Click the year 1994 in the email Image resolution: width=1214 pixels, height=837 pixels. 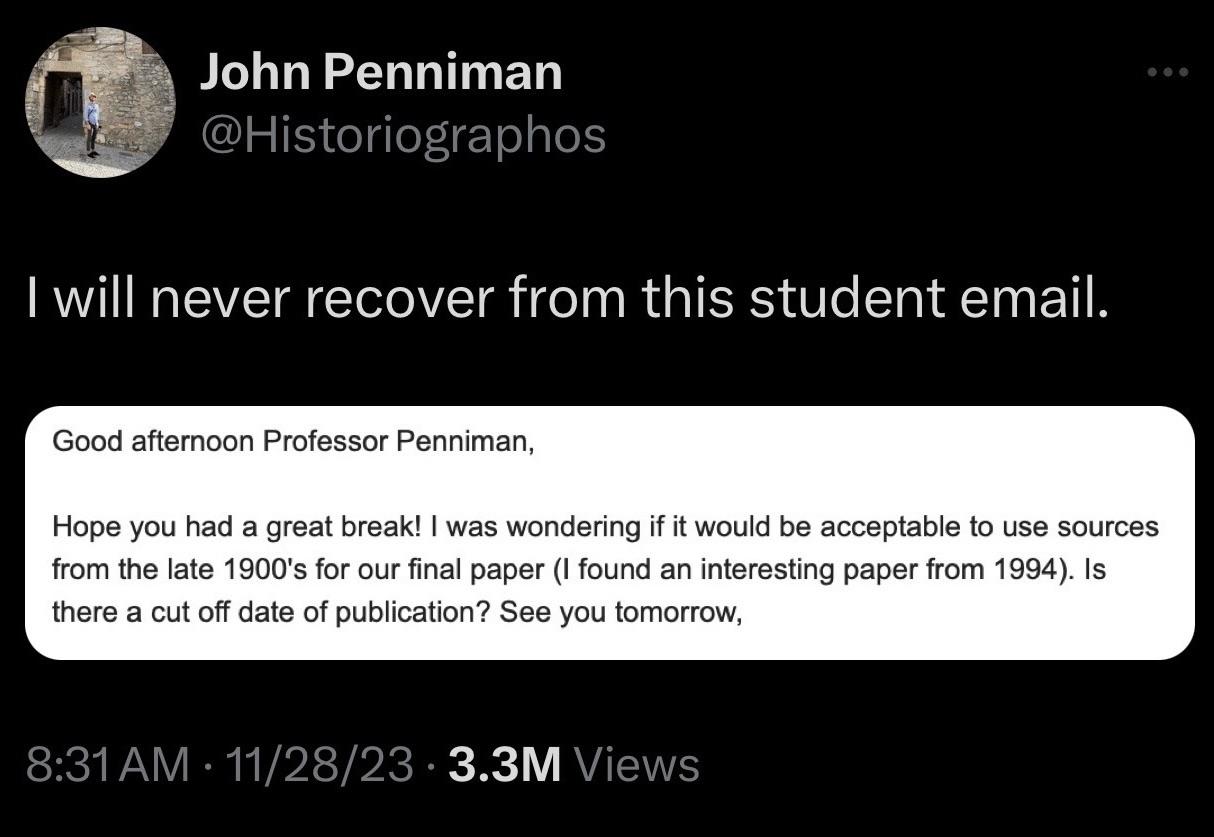pyautogui.click(x=1030, y=570)
